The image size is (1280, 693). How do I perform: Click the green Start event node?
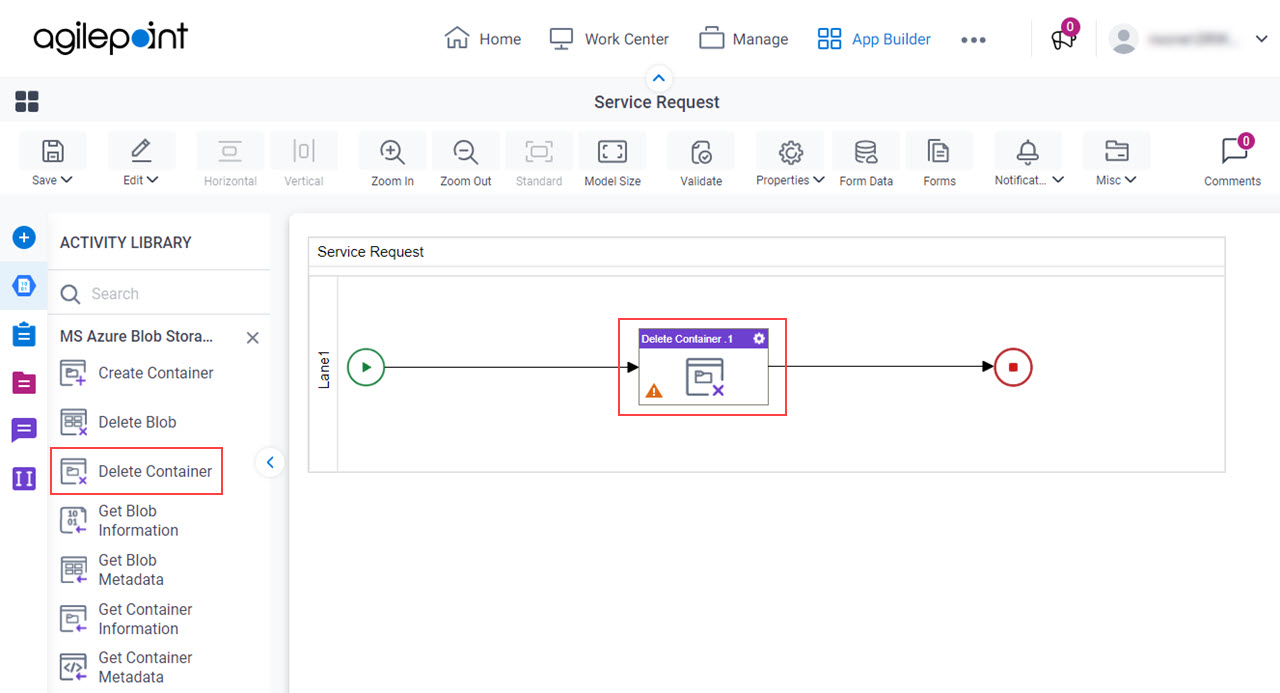pyautogui.click(x=366, y=367)
